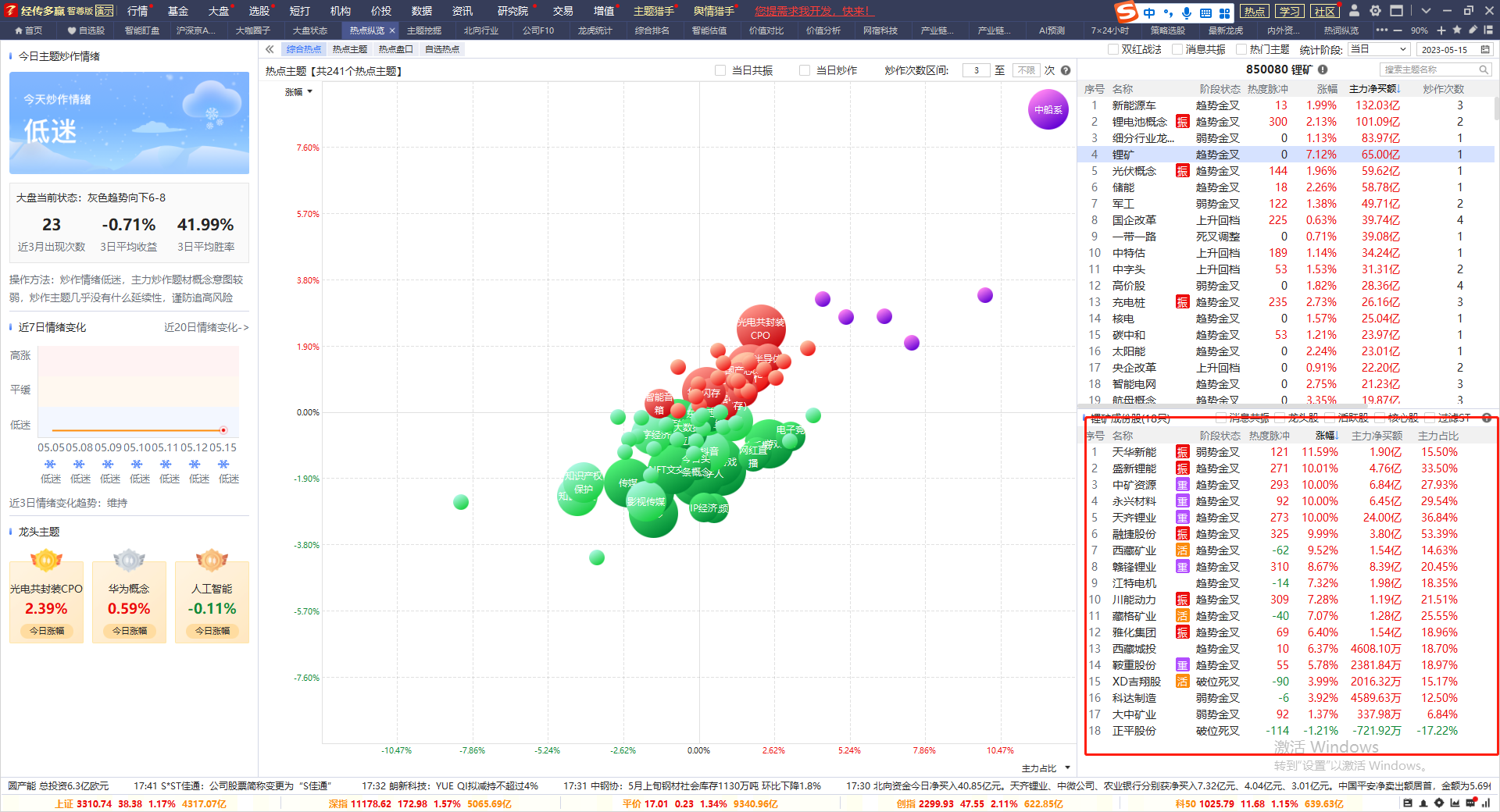Open the user account icon in title bar

(x=1354, y=11)
